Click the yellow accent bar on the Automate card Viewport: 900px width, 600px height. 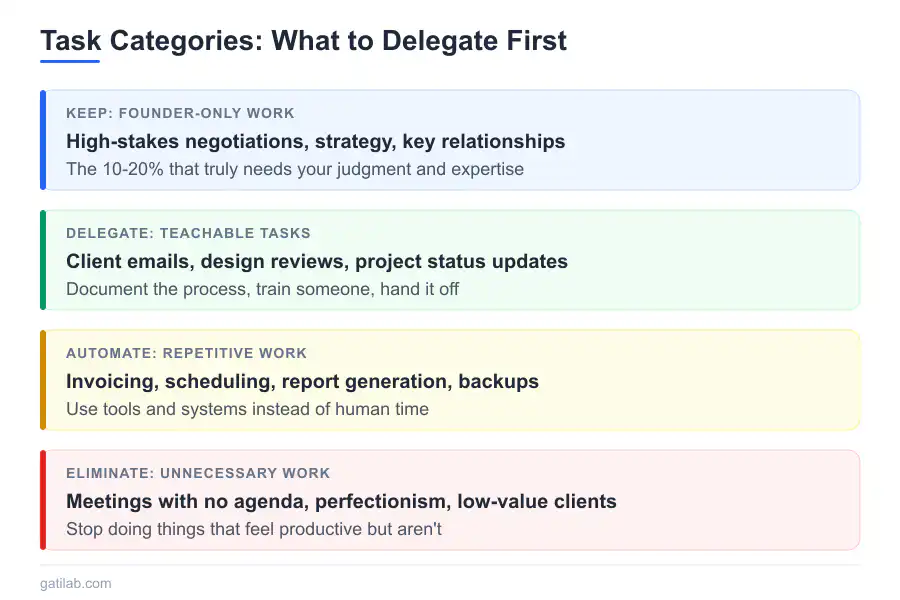(x=43, y=380)
